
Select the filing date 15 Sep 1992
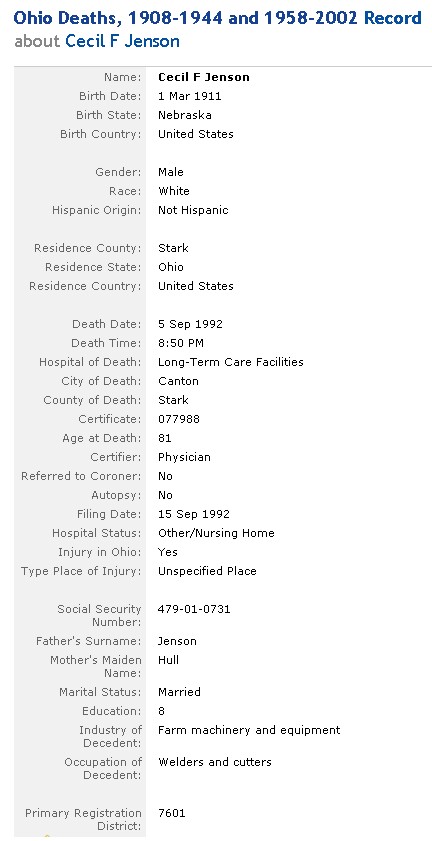pyautogui.click(x=194, y=514)
